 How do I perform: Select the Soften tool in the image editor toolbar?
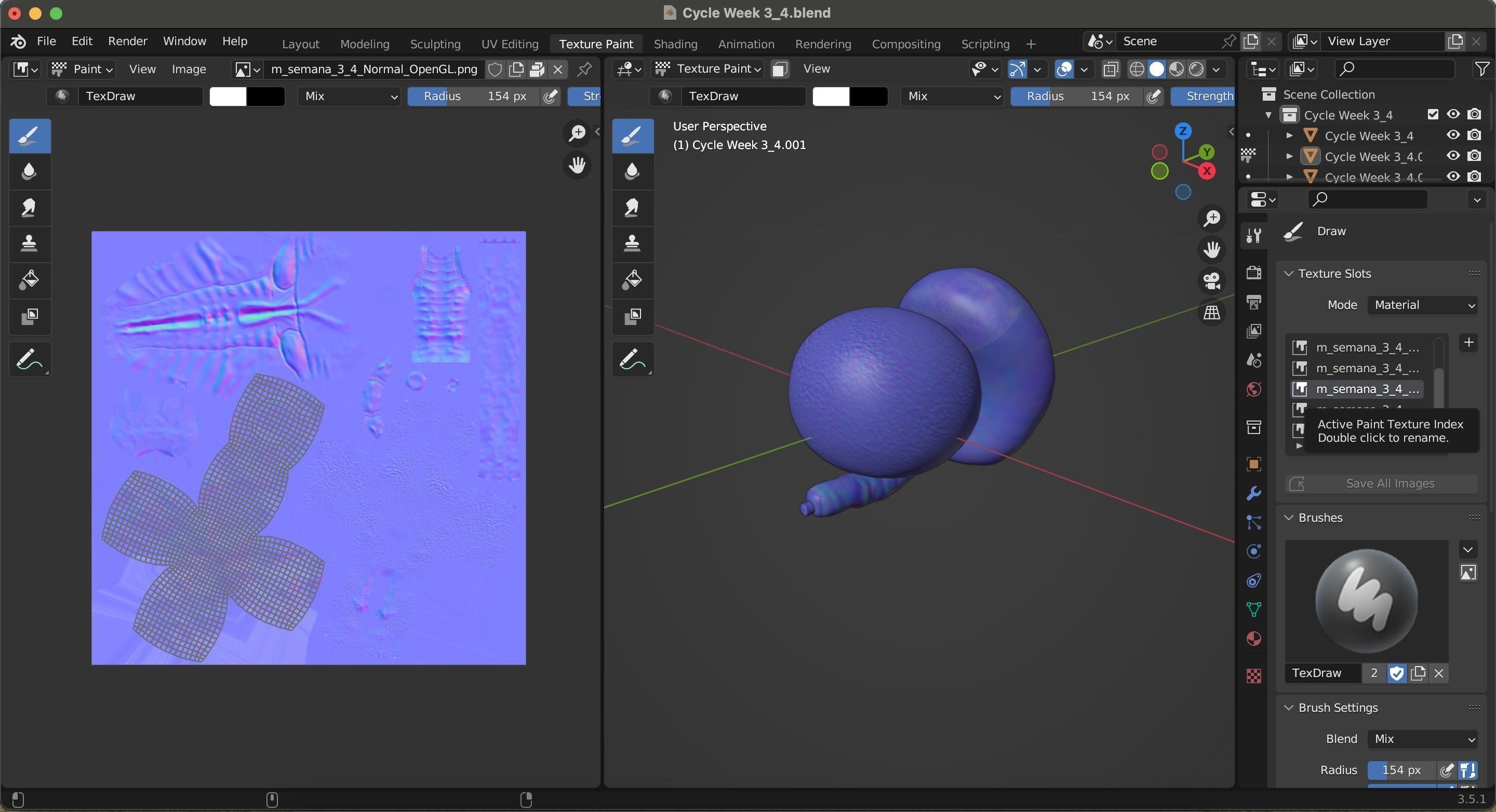coord(30,171)
